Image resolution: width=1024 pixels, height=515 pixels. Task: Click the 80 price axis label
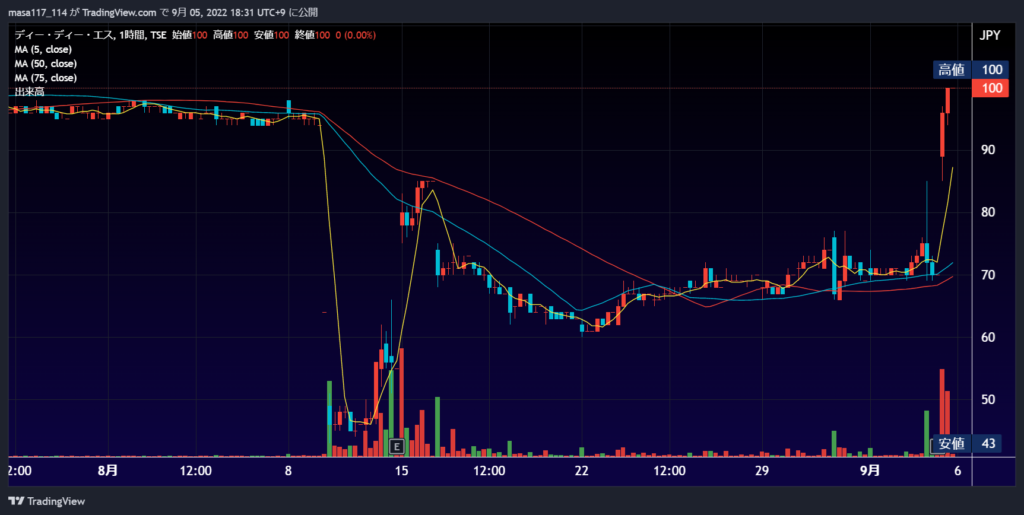(x=987, y=212)
